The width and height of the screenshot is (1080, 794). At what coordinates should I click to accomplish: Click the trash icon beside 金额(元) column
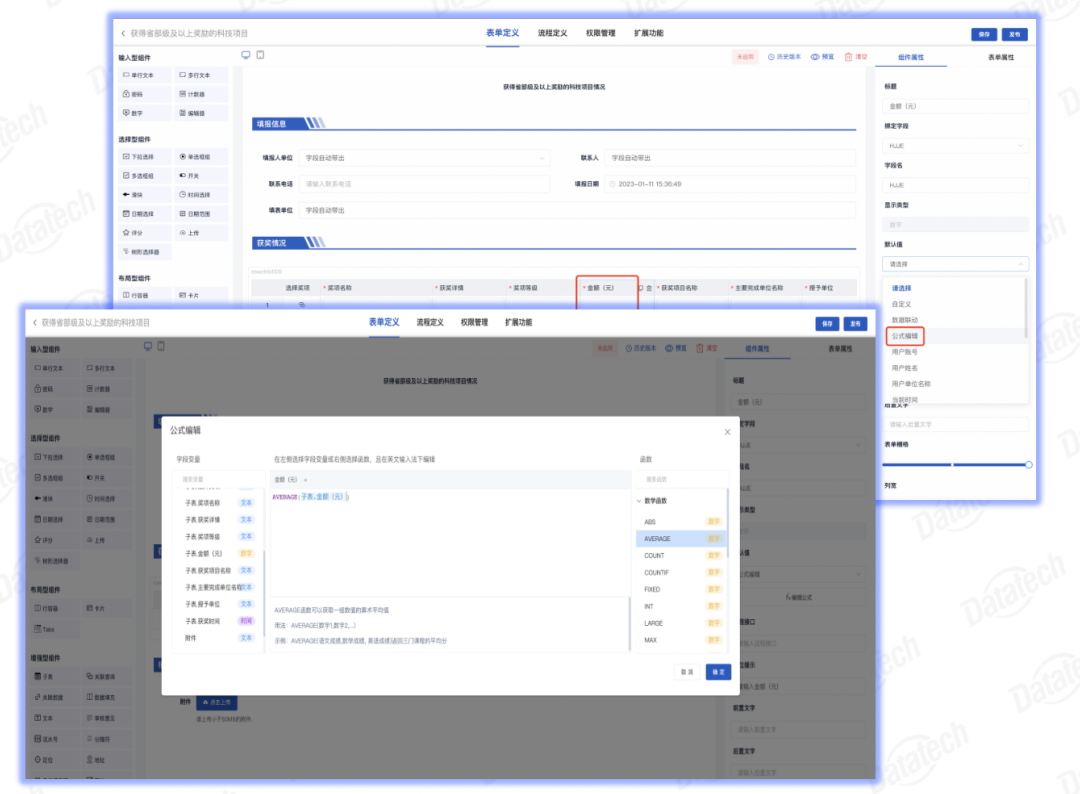coord(649,288)
